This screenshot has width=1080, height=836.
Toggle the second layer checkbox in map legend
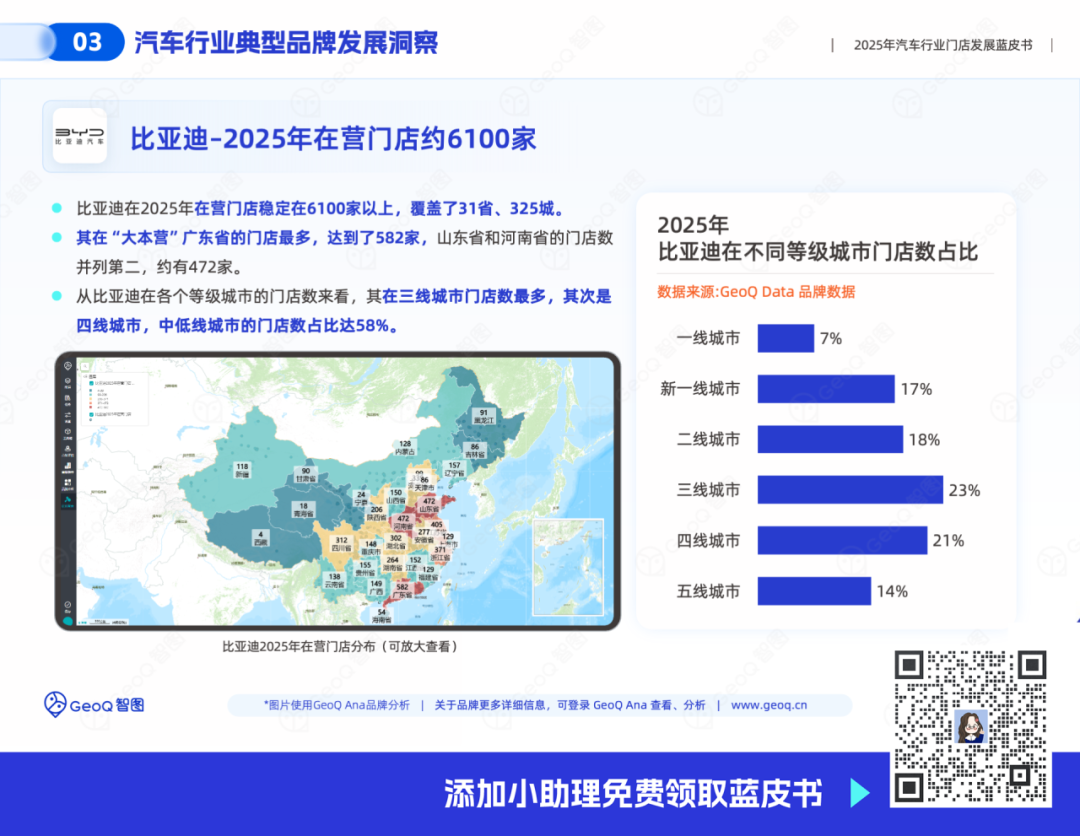click(91, 414)
